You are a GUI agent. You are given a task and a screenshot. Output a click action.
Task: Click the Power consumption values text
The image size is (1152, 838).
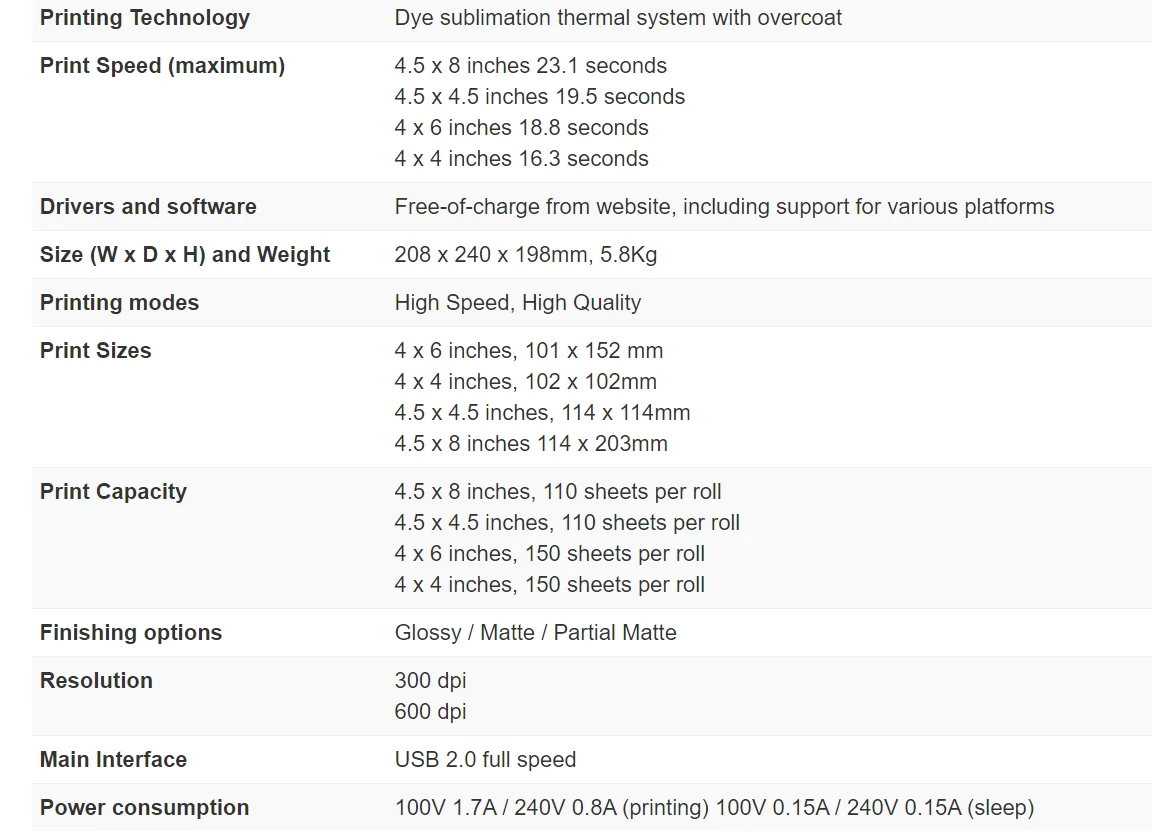(714, 808)
